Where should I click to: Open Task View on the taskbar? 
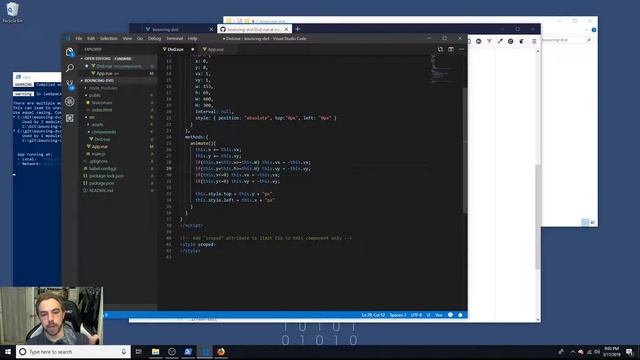pos(138,351)
